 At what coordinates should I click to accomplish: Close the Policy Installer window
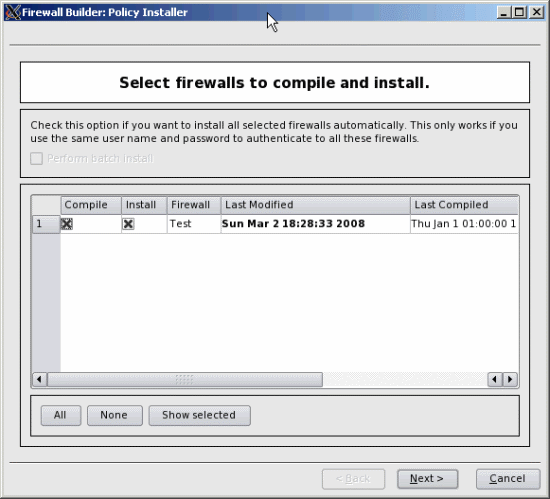[x=537, y=12]
